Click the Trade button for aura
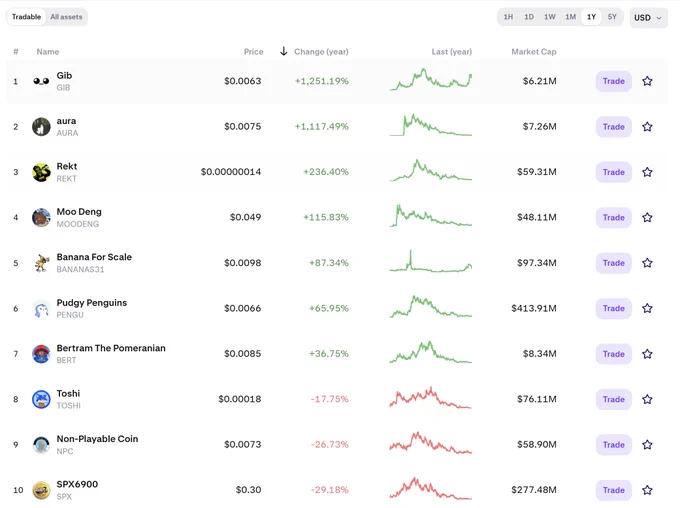680x508 pixels. [x=613, y=127]
